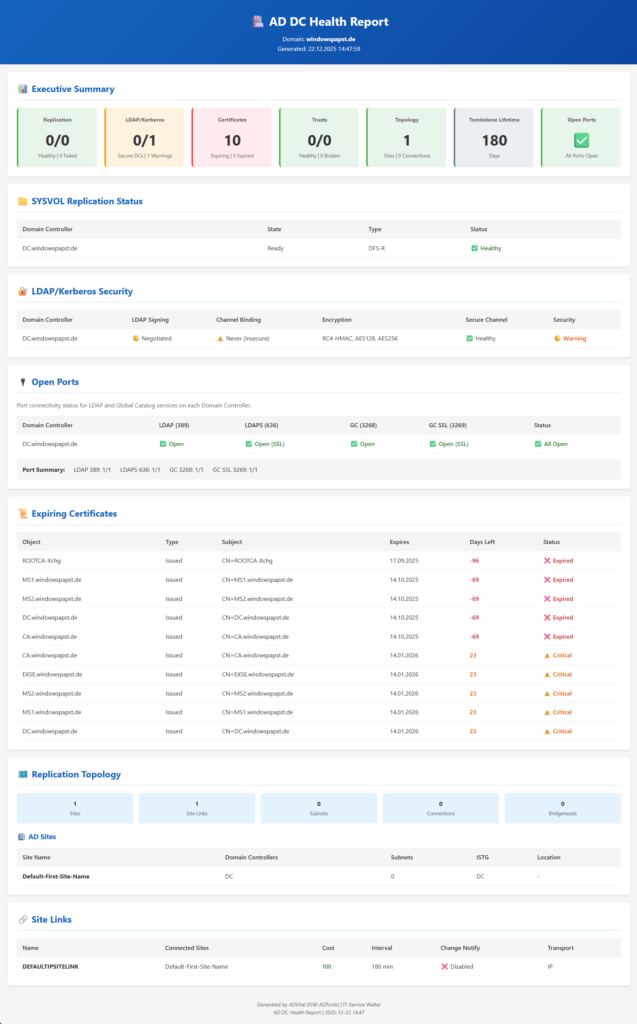Click the scroll icon beside Expiring Certificates
This screenshot has height=1024, width=637.
coord(22,513)
